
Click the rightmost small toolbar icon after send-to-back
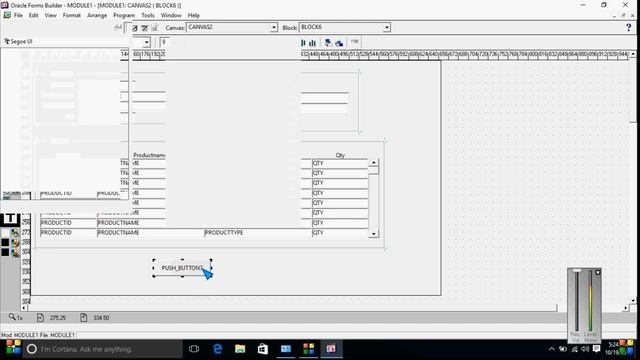(x=355, y=42)
